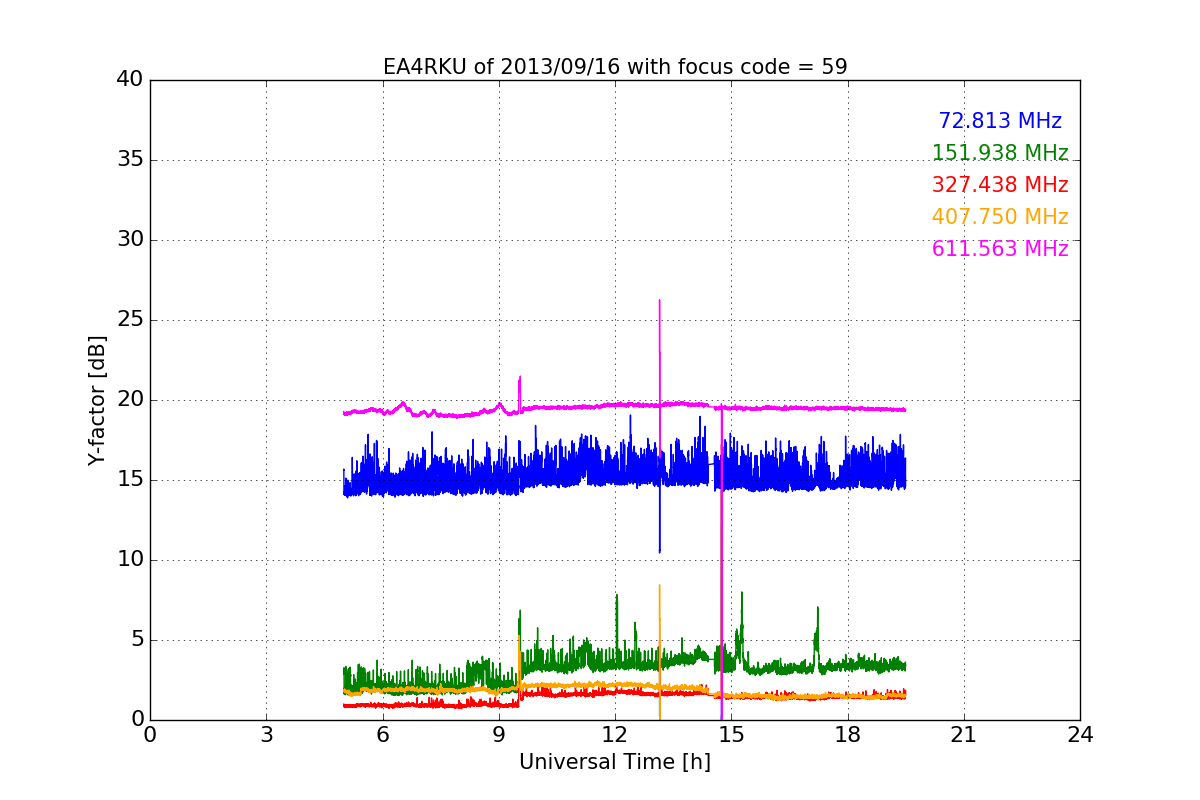The image size is (1200, 800).
Task: Click the x-axis tick label 3
Action: coord(266,735)
